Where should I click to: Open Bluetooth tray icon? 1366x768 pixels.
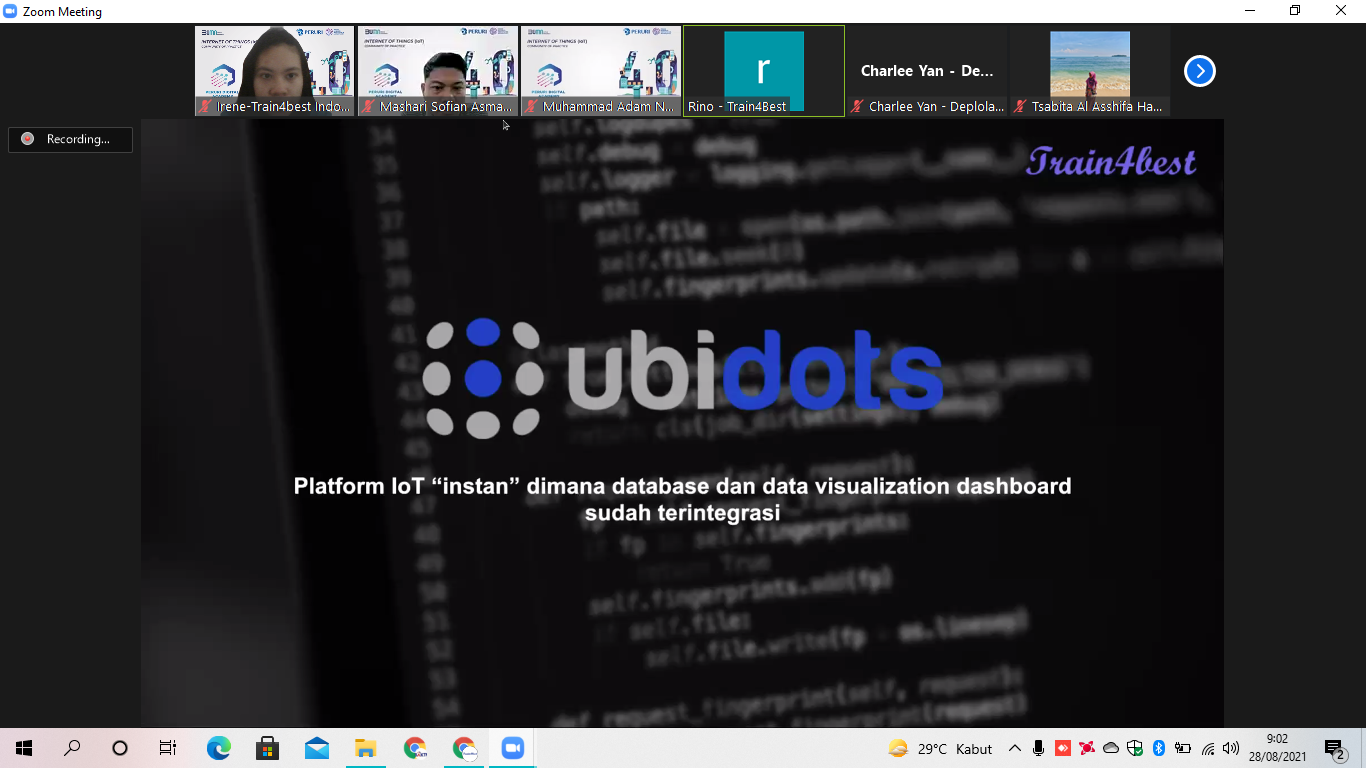tap(1159, 748)
